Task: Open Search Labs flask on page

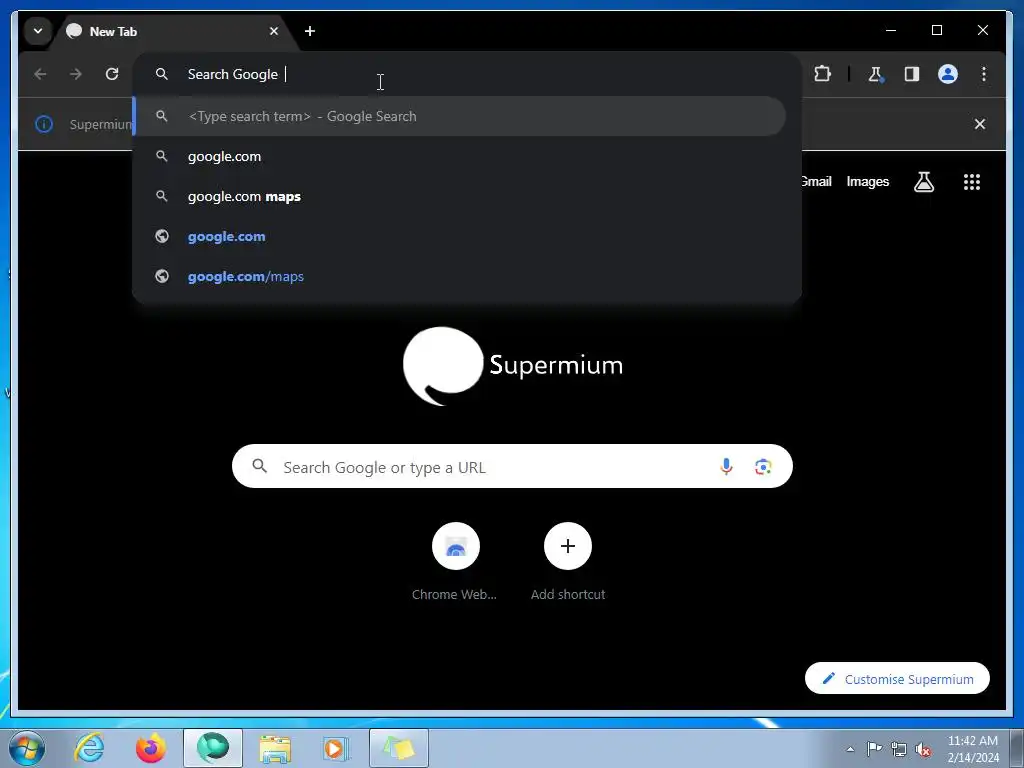Action: tap(923, 182)
